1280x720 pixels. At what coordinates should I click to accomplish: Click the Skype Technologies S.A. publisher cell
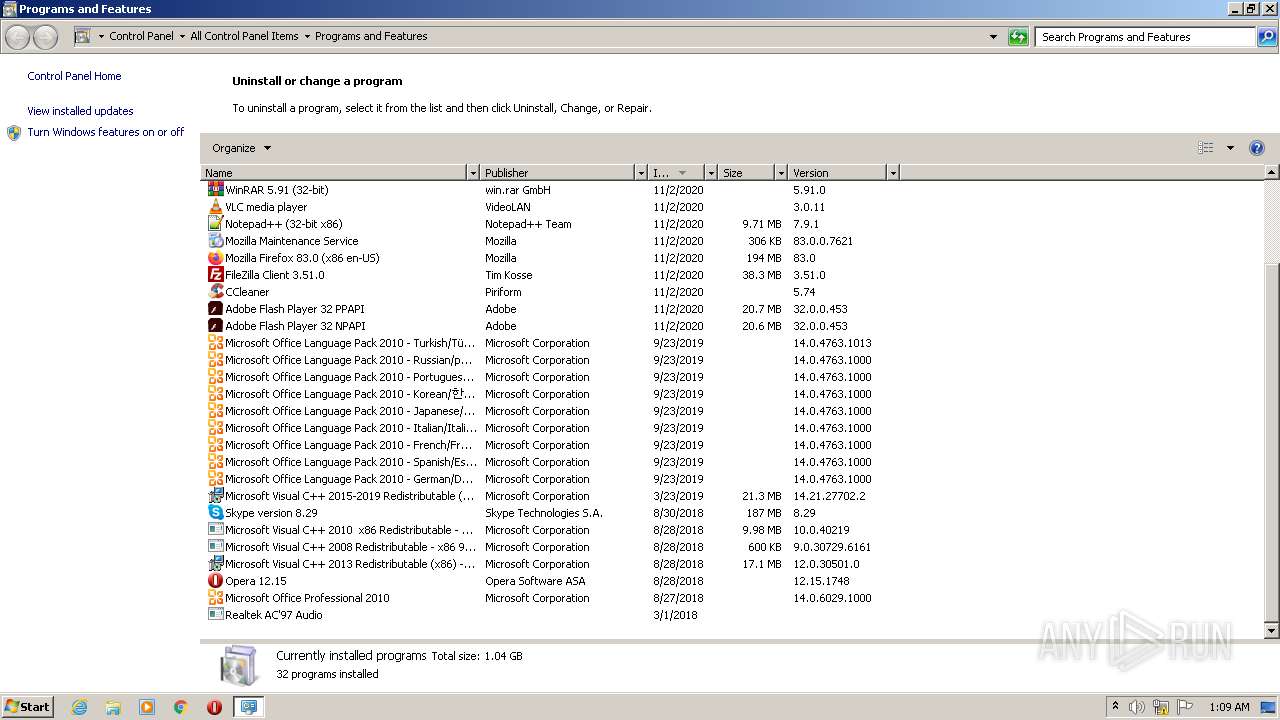544,513
